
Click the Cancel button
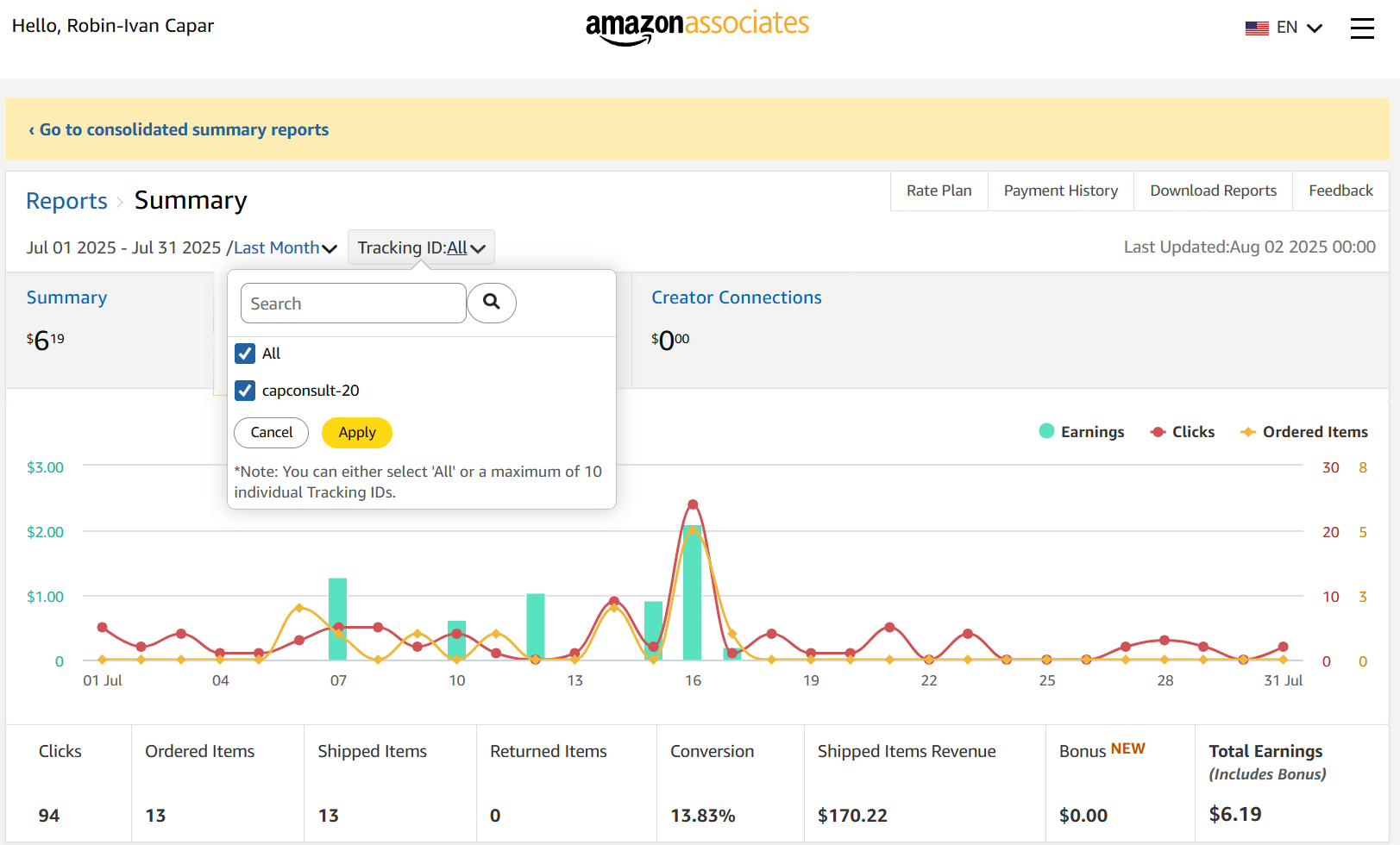coord(272,432)
